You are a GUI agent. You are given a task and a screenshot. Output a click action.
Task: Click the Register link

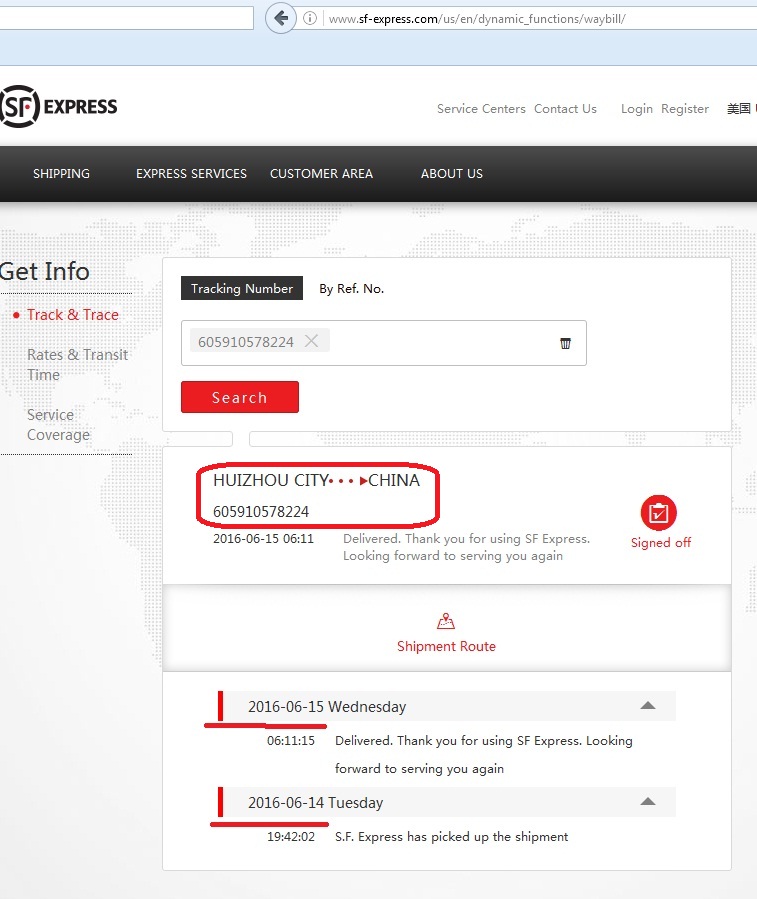[685, 109]
